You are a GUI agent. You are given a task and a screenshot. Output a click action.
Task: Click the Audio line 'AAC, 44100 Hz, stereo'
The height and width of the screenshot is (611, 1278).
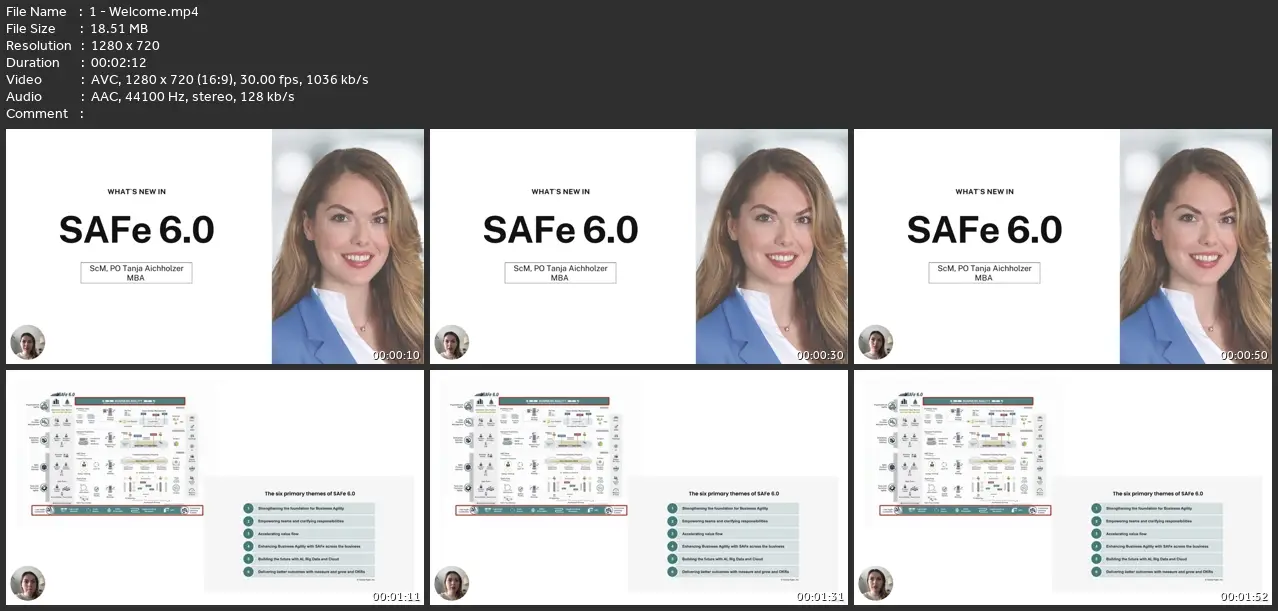point(192,97)
